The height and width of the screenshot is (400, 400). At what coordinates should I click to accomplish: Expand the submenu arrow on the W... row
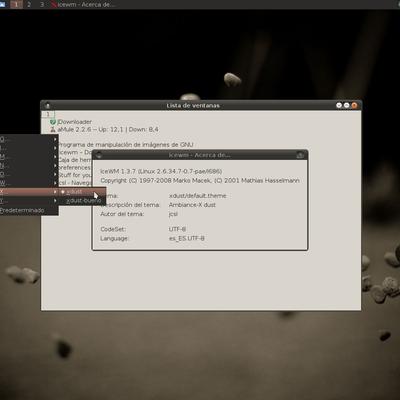tap(55, 183)
